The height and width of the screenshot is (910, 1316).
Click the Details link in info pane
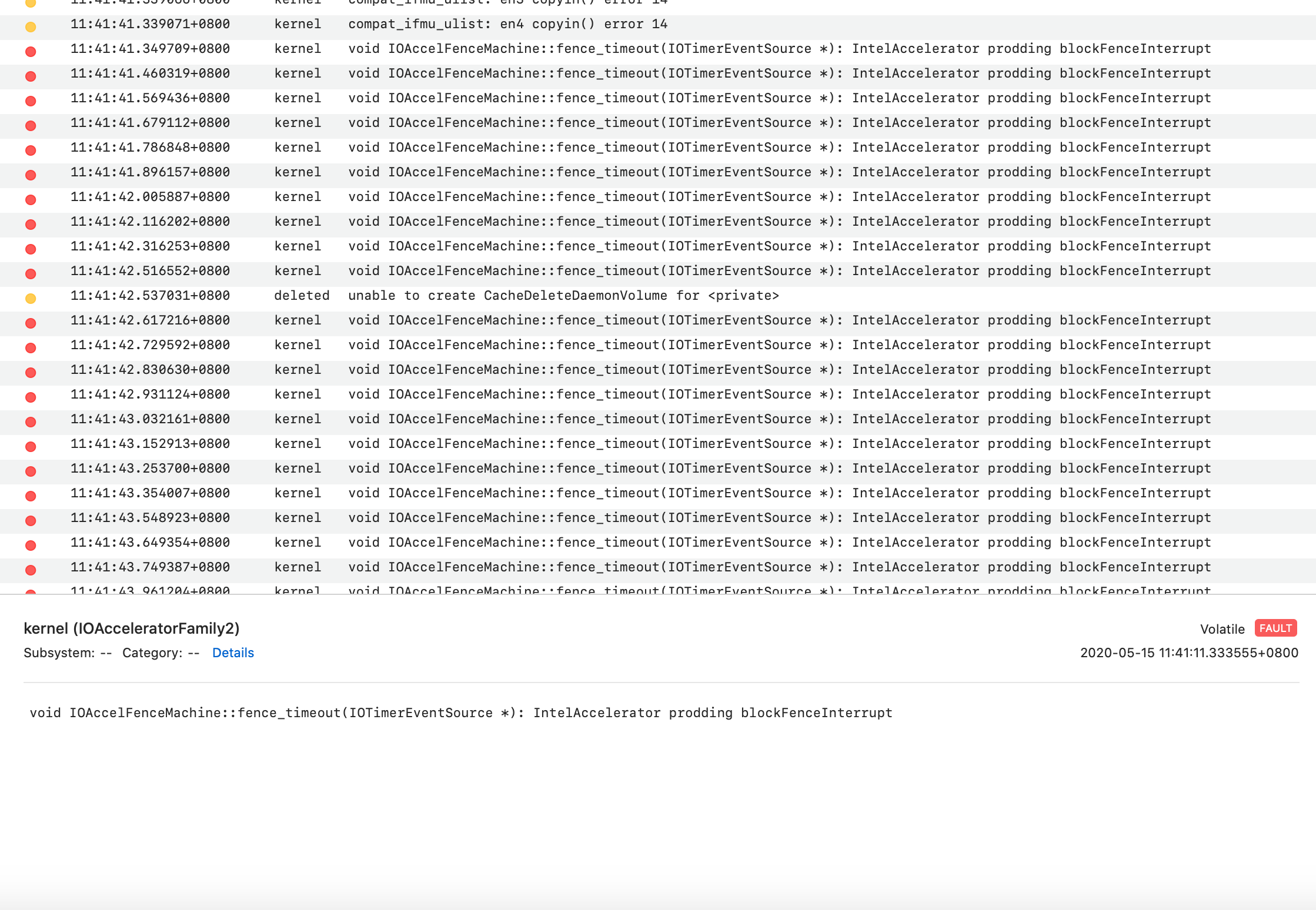pos(233,653)
